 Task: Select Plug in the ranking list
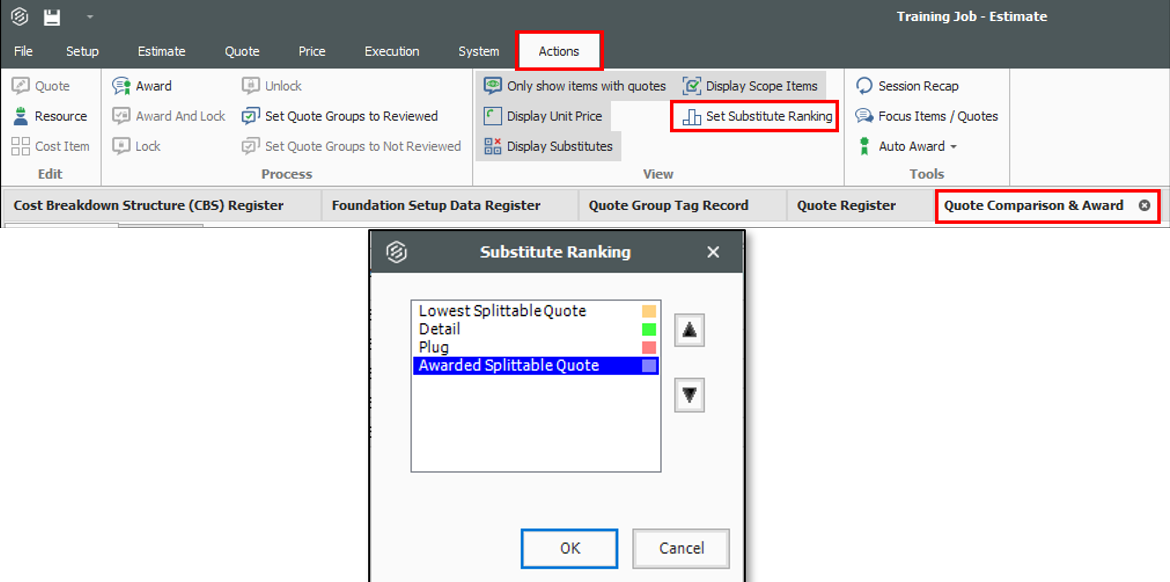pos(536,347)
